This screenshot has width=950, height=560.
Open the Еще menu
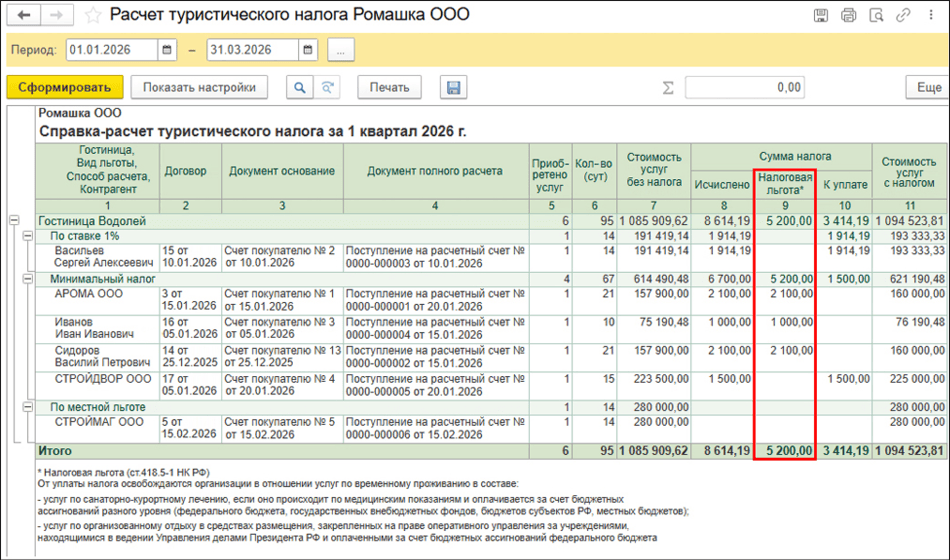tap(927, 87)
